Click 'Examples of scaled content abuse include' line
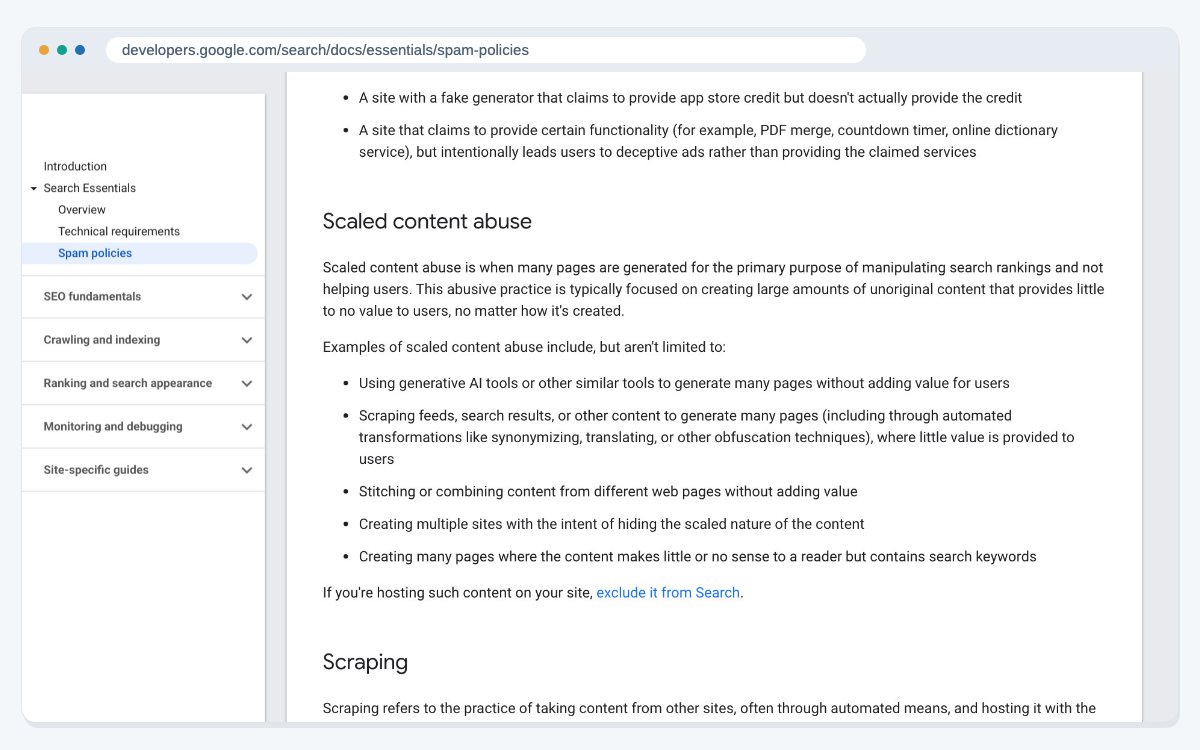1200x750 pixels. click(524, 347)
